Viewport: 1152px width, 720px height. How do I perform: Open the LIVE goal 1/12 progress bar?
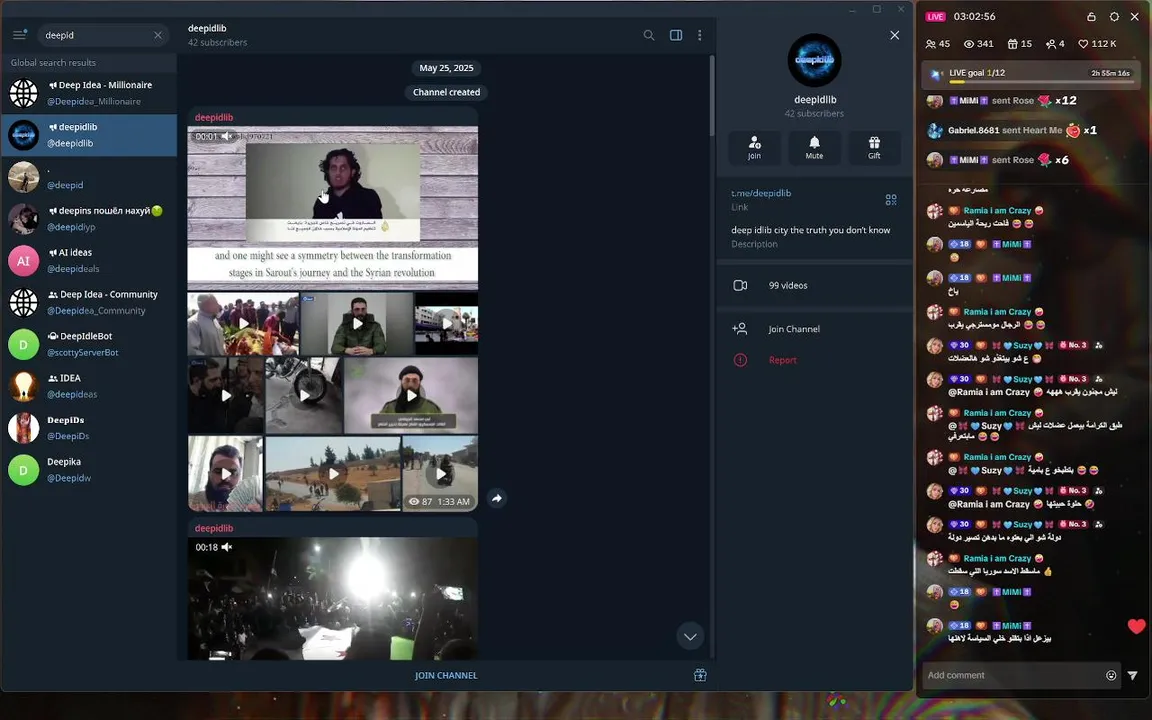coord(1031,74)
